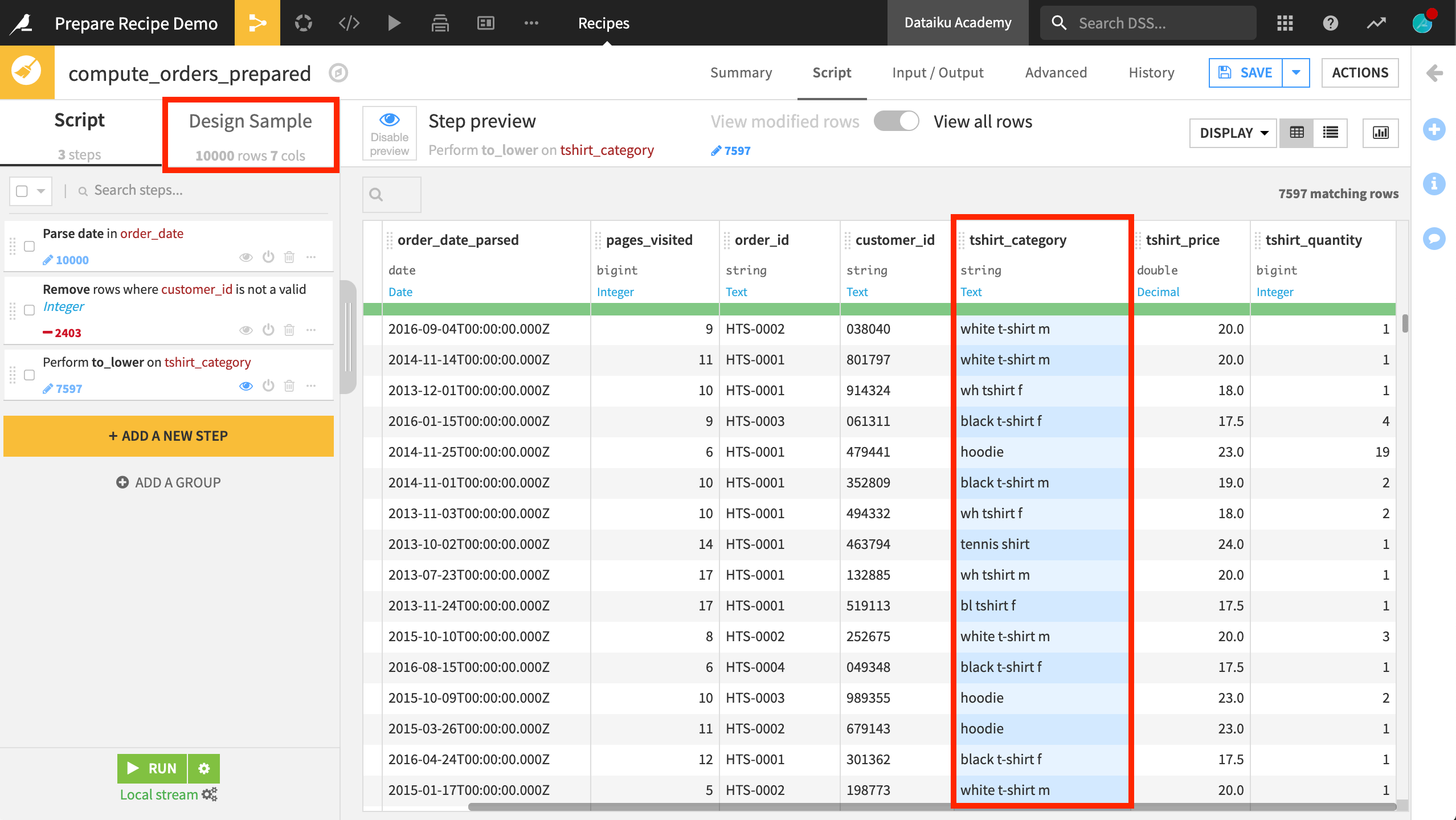The height and width of the screenshot is (820, 1456).
Task: Switch to the Advanced tab
Action: (1056, 73)
